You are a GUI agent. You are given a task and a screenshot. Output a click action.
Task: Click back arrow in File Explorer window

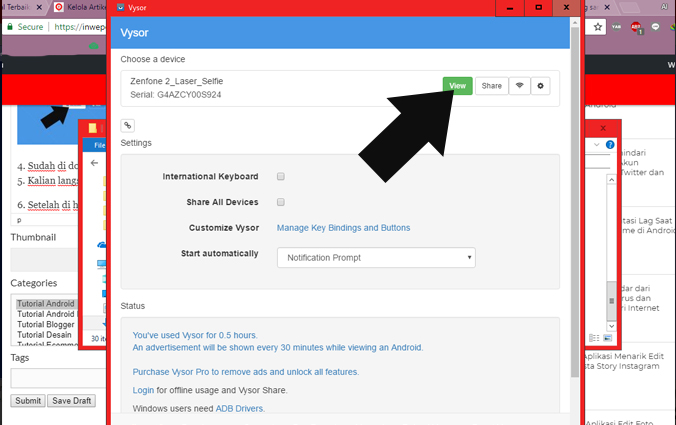point(94,162)
